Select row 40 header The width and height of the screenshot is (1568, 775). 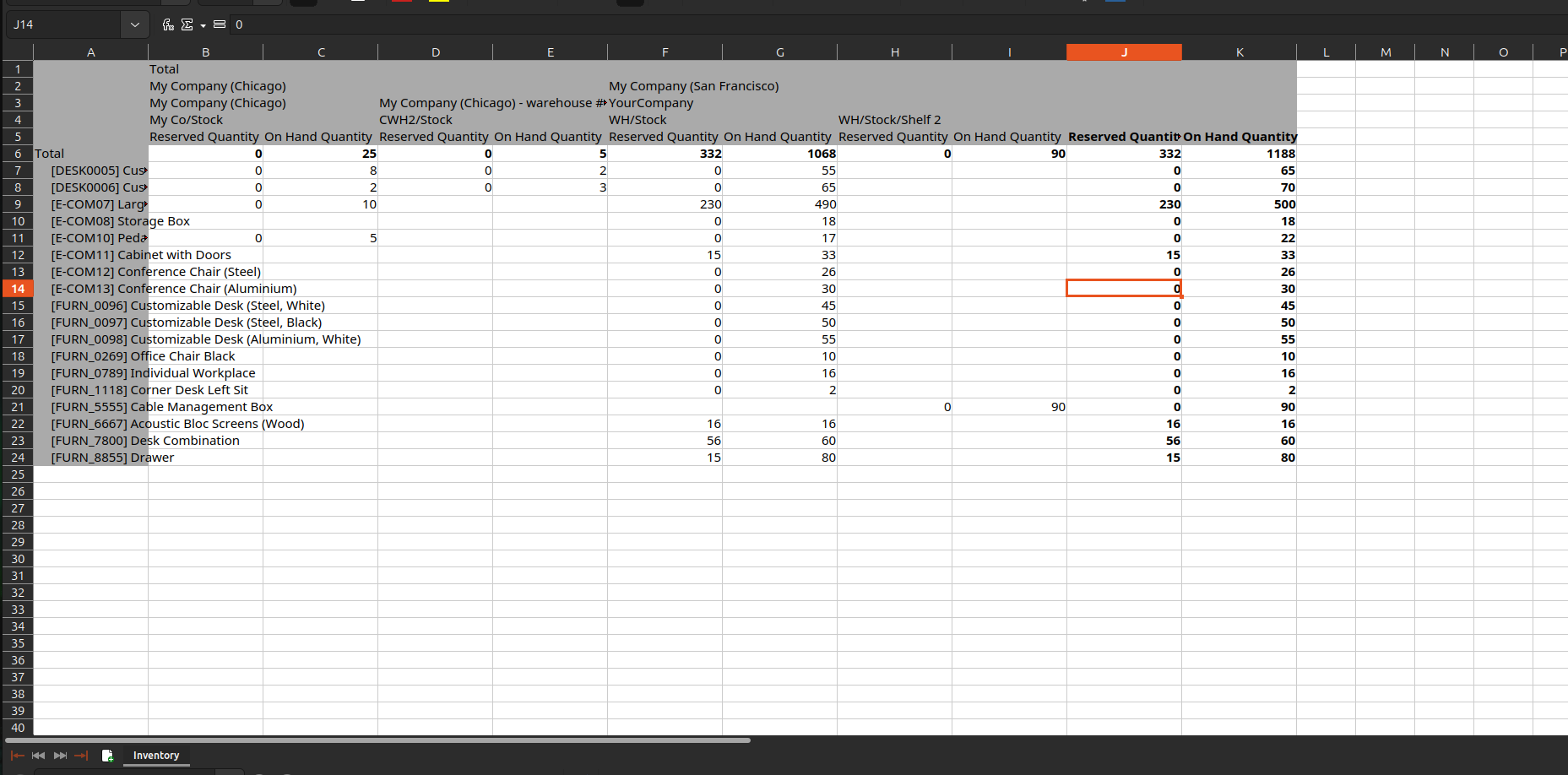[x=18, y=728]
